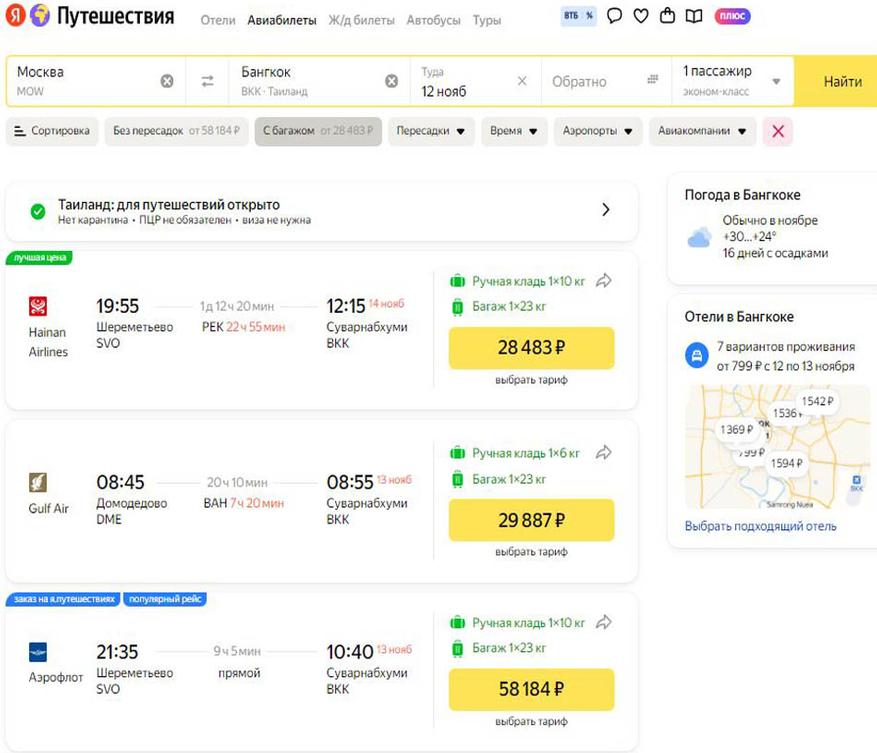Viewport: 877px width, 753px height.
Task: Open the travel guide book icon
Action: (694, 16)
